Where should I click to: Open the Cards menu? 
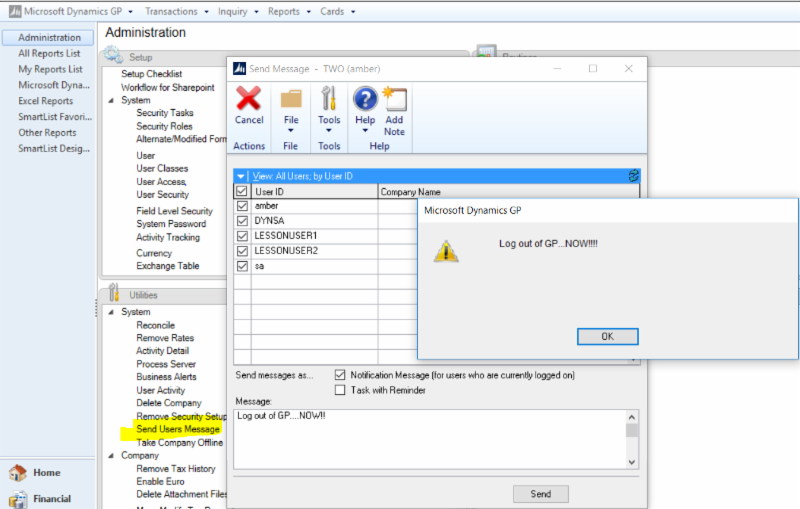(332, 11)
